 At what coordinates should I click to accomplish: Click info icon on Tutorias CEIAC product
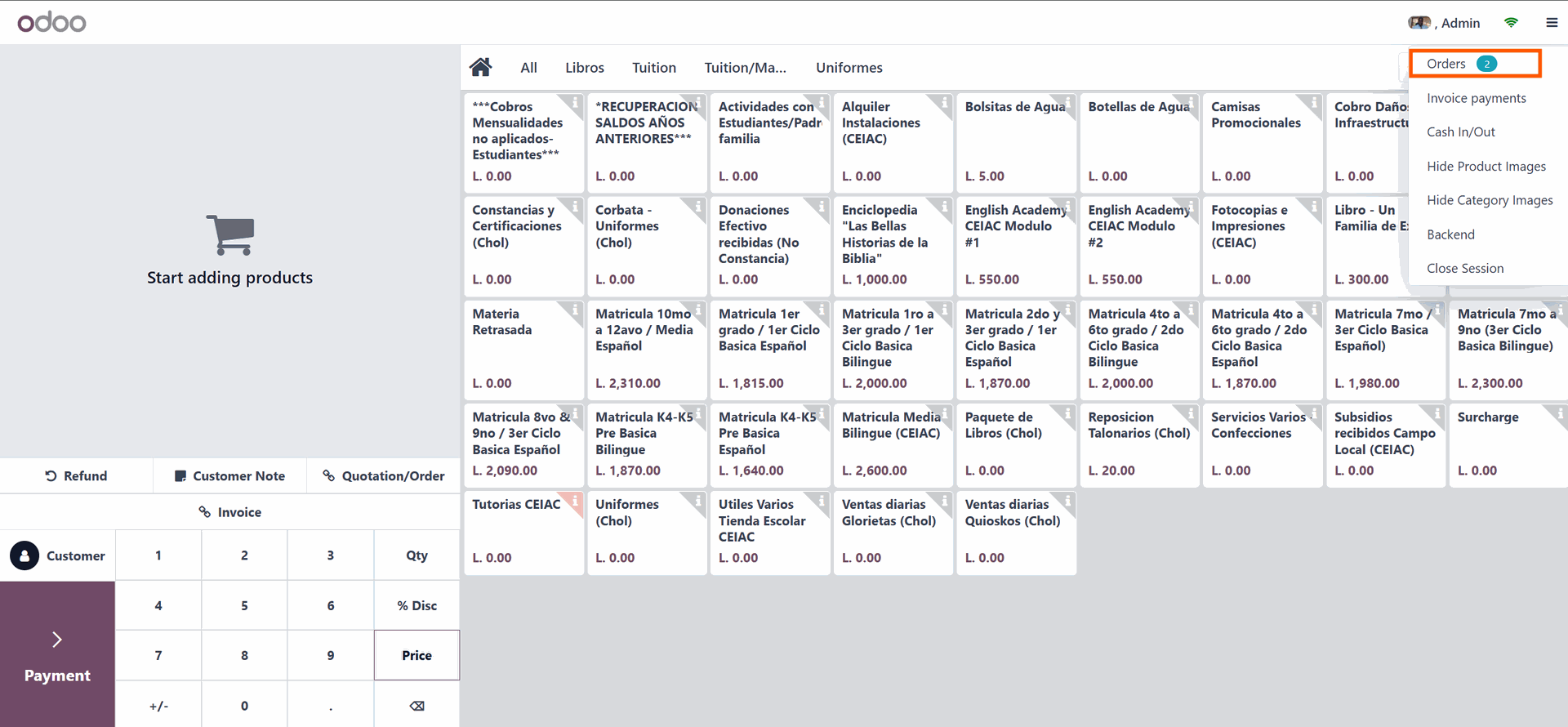575,500
